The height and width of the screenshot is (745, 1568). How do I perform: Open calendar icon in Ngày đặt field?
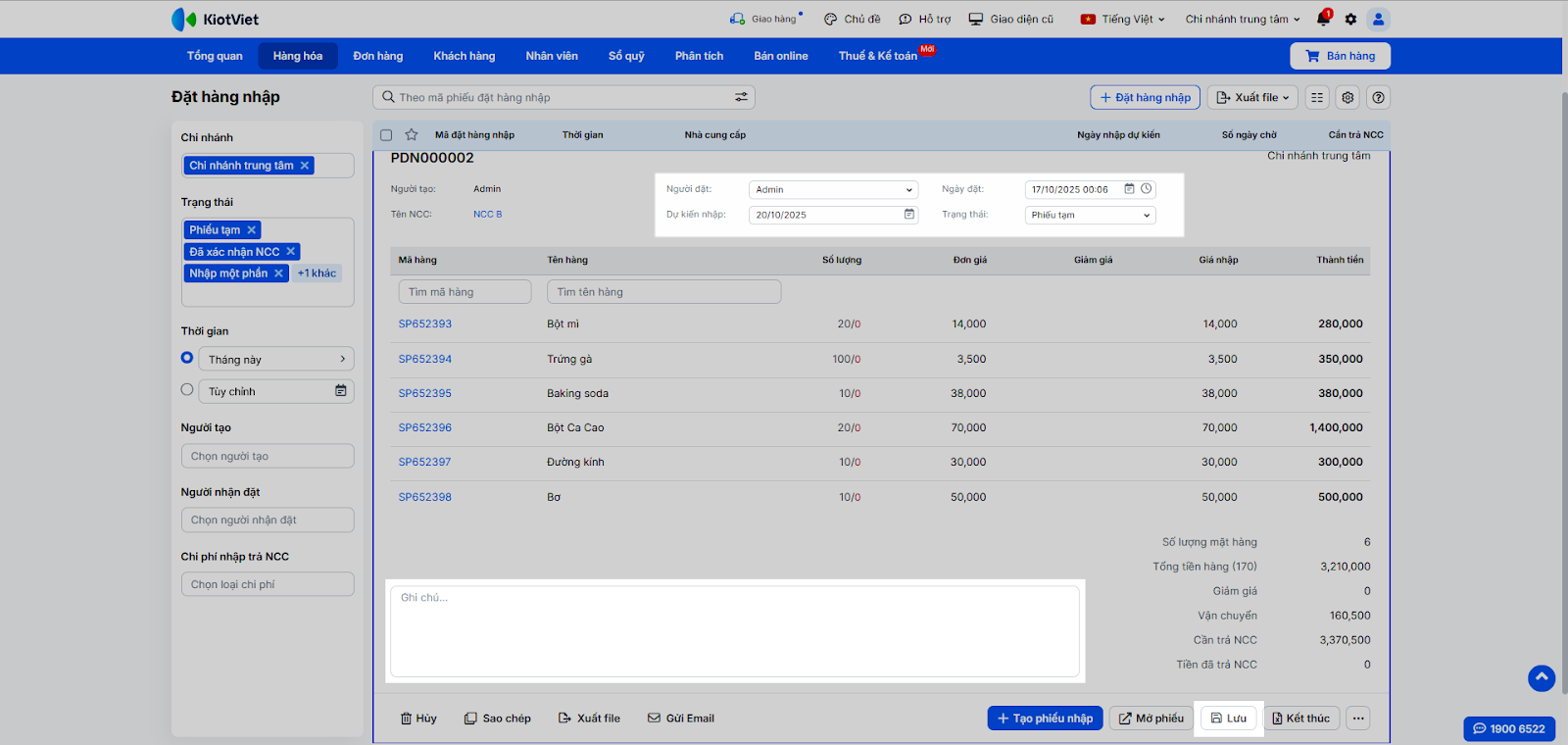coord(1129,189)
